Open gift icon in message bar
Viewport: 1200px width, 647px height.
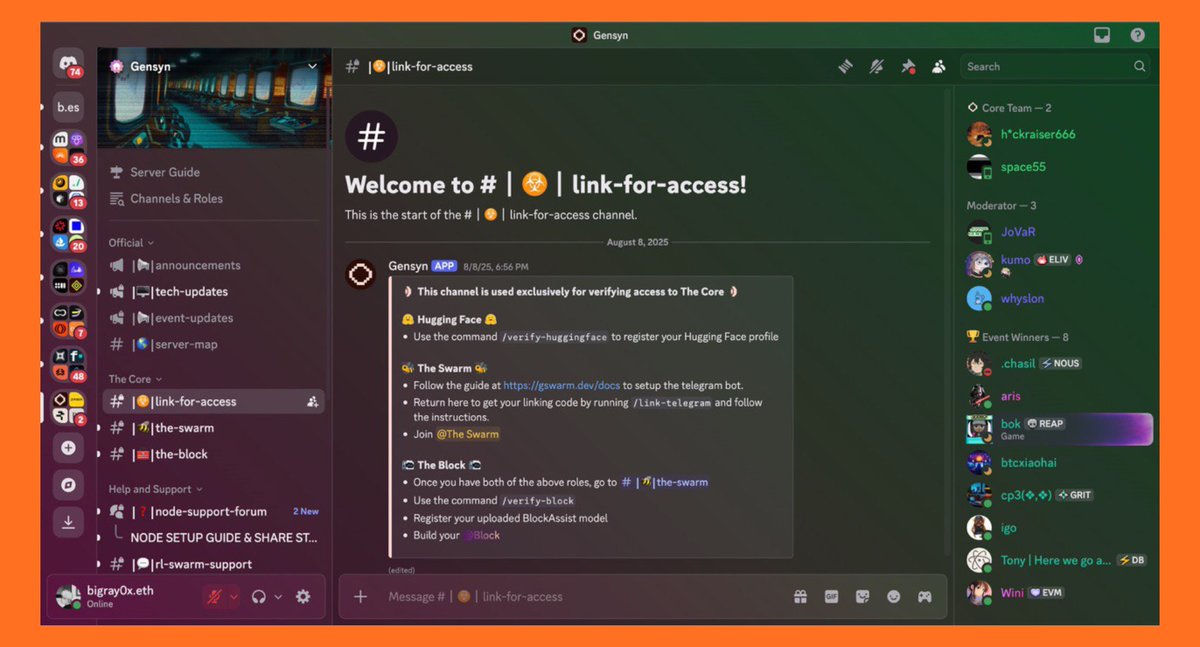(x=800, y=597)
